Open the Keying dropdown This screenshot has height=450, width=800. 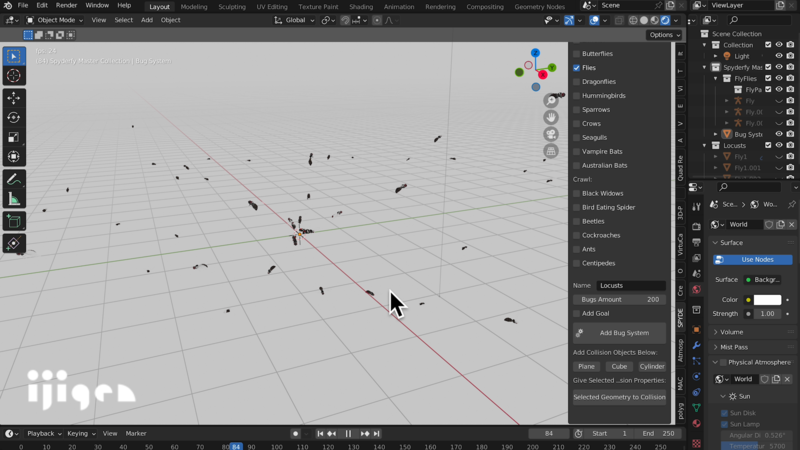click(81, 434)
